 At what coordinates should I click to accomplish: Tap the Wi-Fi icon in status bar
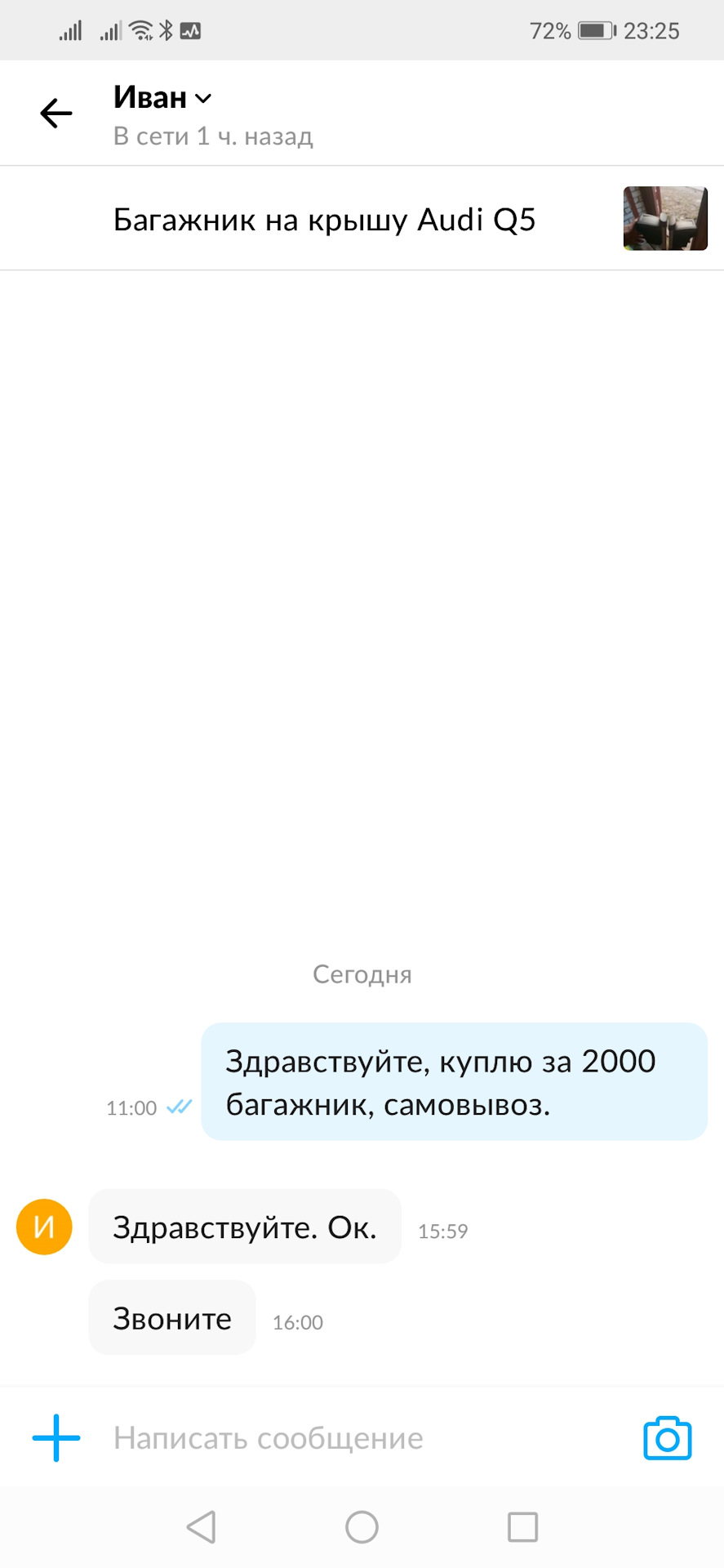click(x=142, y=31)
